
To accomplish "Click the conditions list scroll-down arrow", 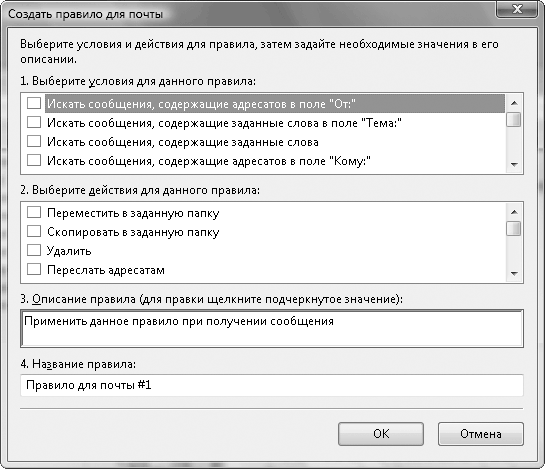I will tap(514, 164).
